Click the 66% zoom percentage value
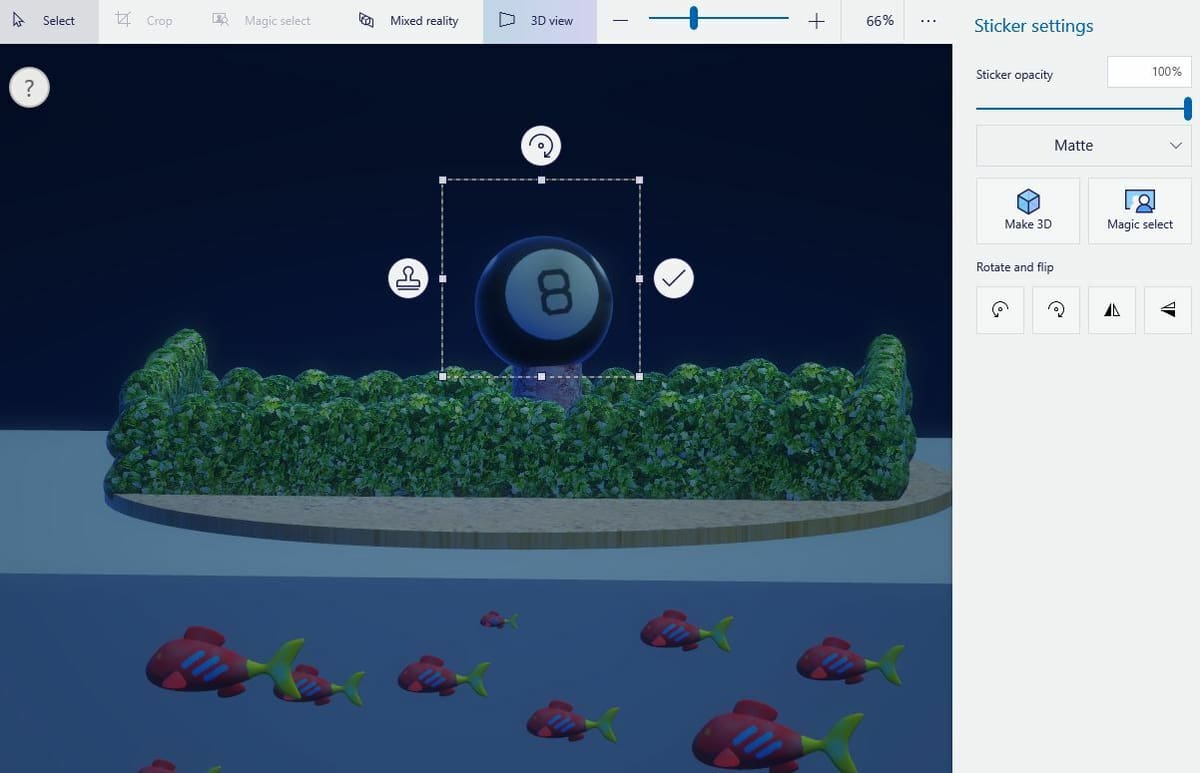The height and width of the screenshot is (773, 1200). point(880,20)
